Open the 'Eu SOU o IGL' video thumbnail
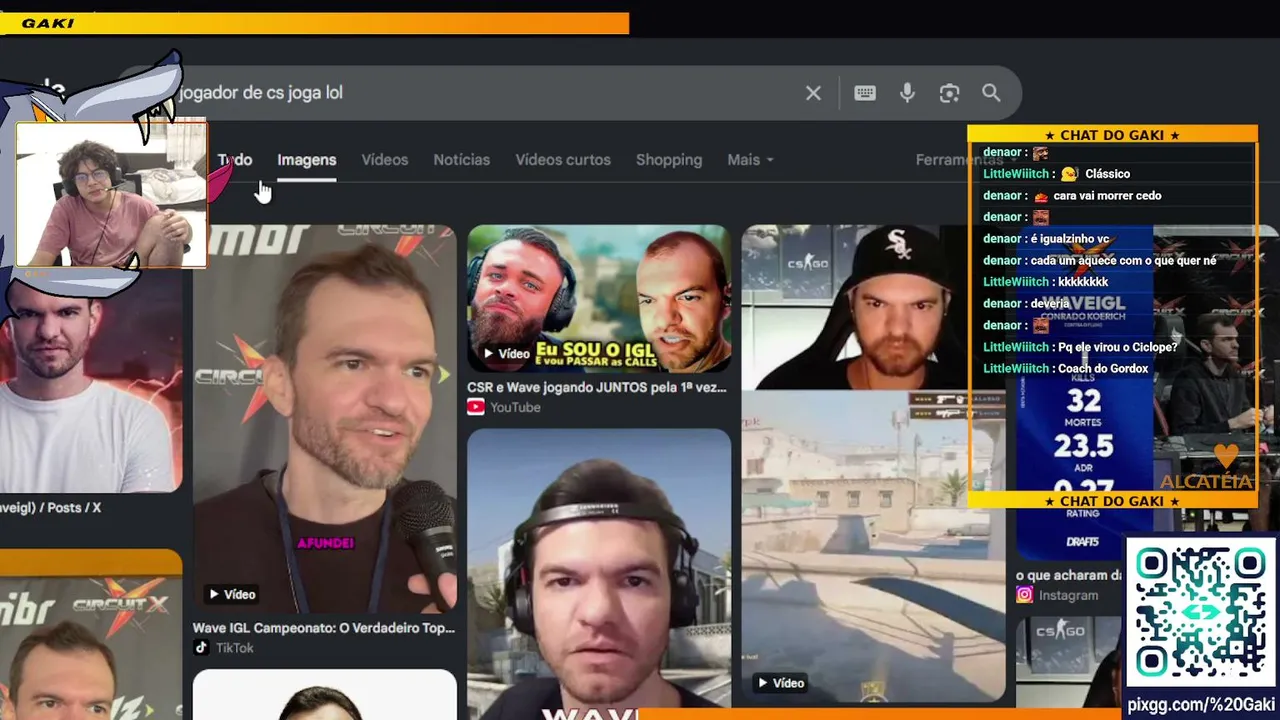This screenshot has height=720, width=1280. pos(599,298)
